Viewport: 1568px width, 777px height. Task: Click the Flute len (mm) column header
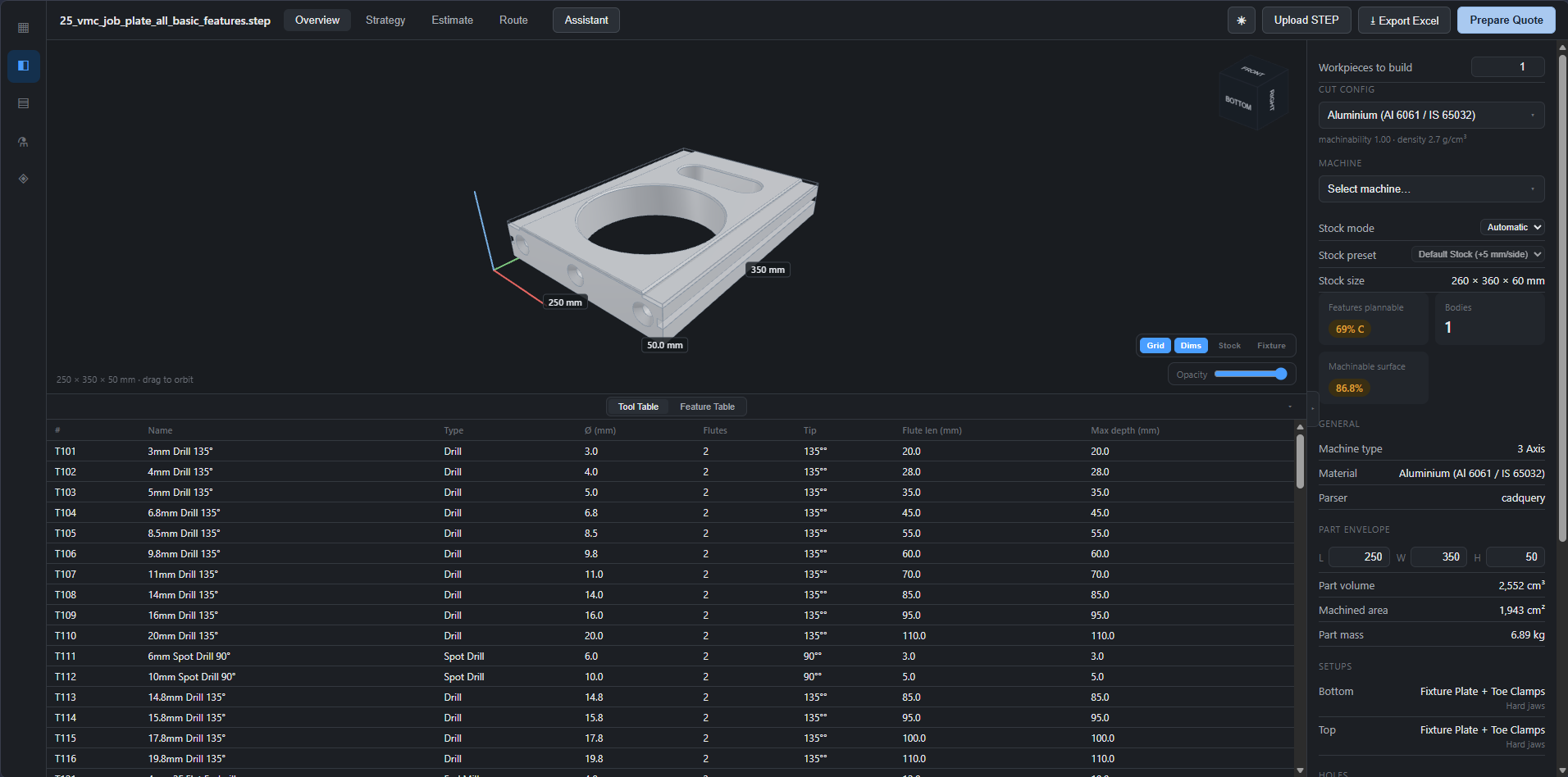tap(932, 430)
